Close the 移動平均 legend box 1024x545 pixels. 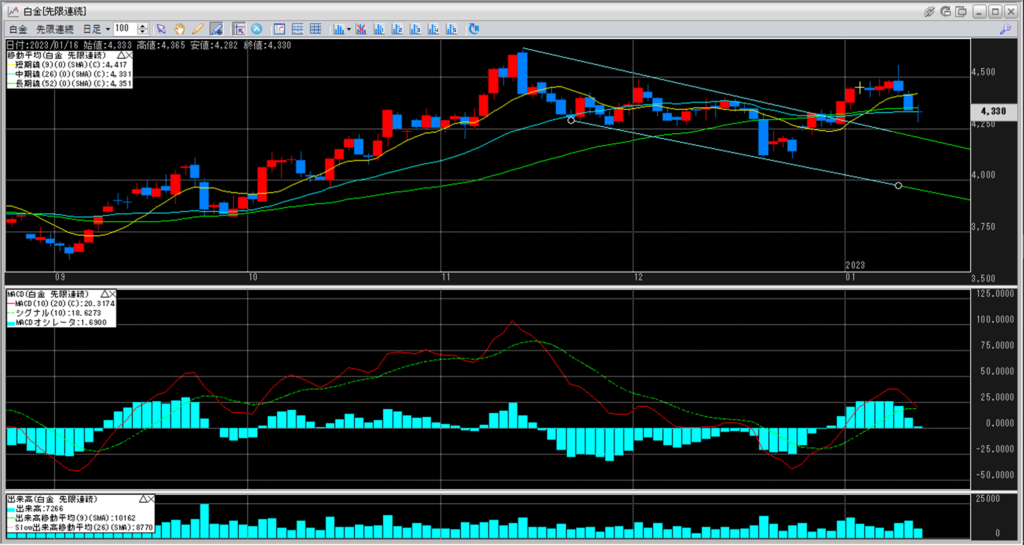tap(129, 56)
